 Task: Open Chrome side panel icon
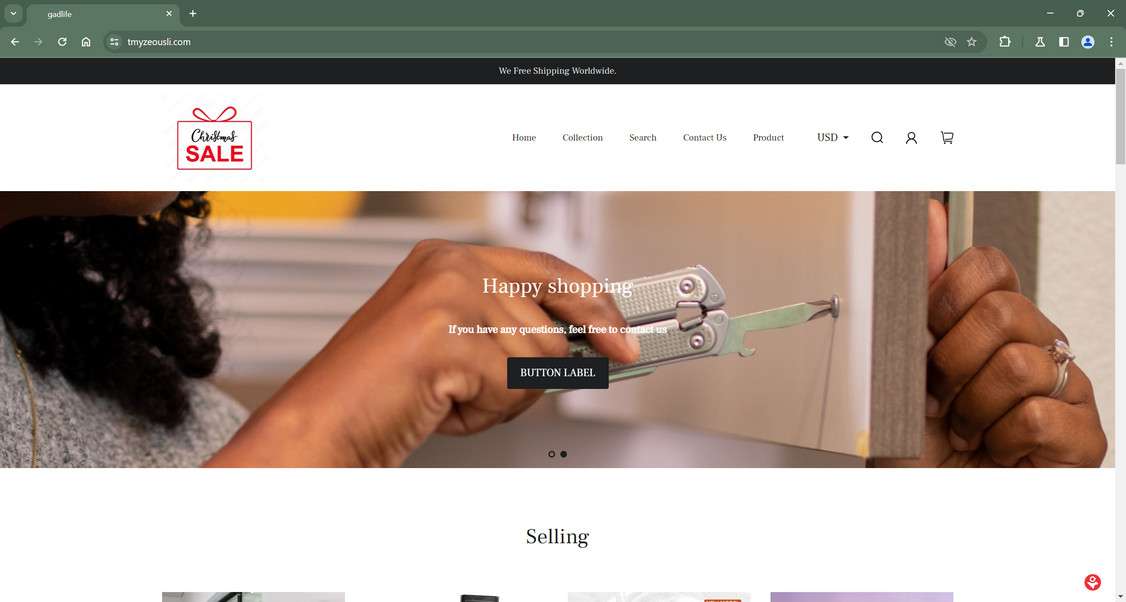1064,42
